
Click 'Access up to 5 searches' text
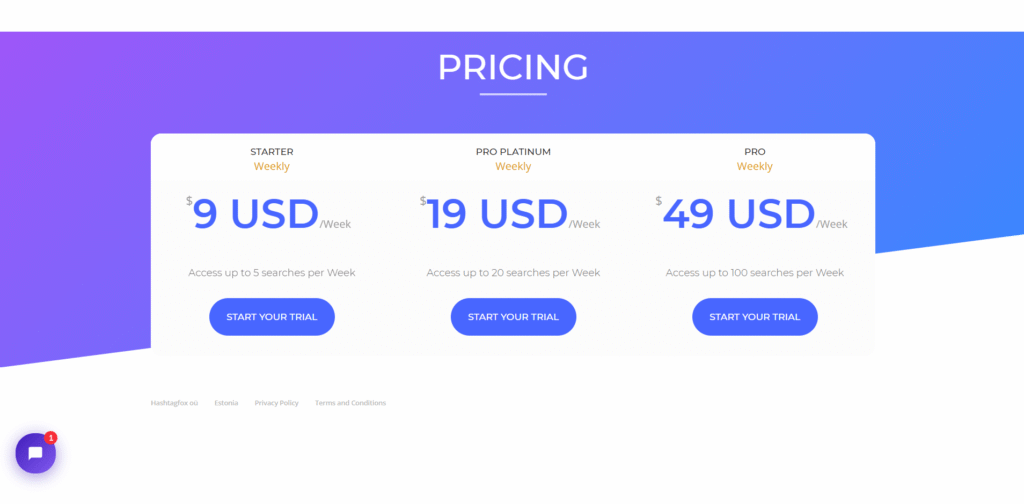coord(272,272)
